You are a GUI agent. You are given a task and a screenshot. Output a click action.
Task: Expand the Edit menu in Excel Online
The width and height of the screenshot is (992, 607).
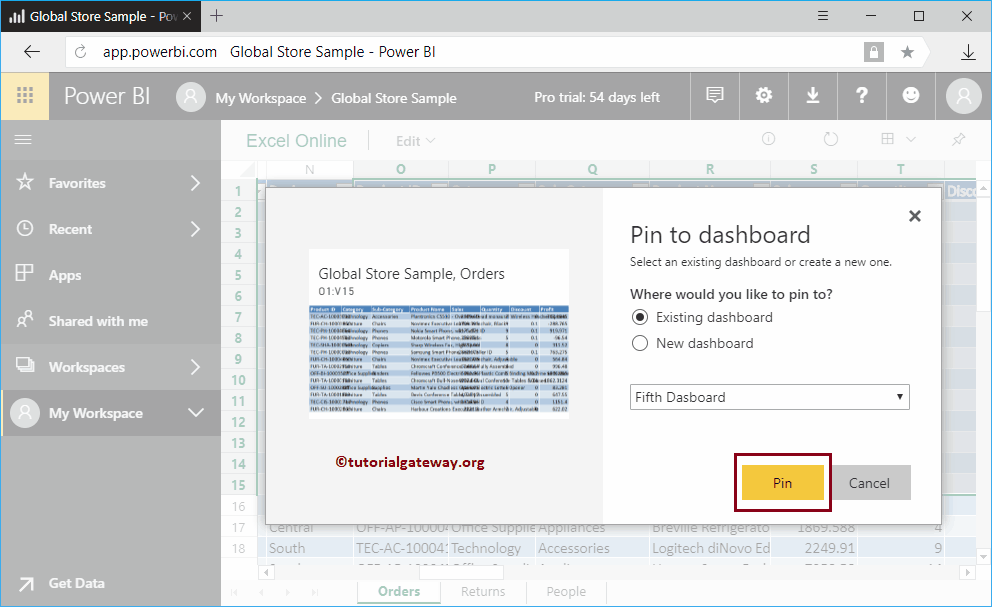[x=413, y=140]
